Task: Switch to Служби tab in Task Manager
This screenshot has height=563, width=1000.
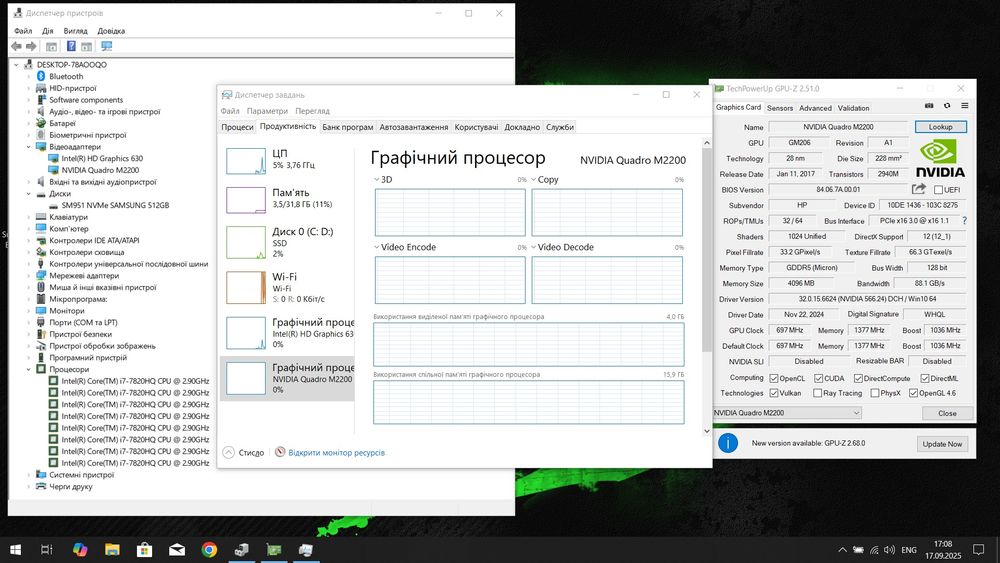Action: pos(560,127)
